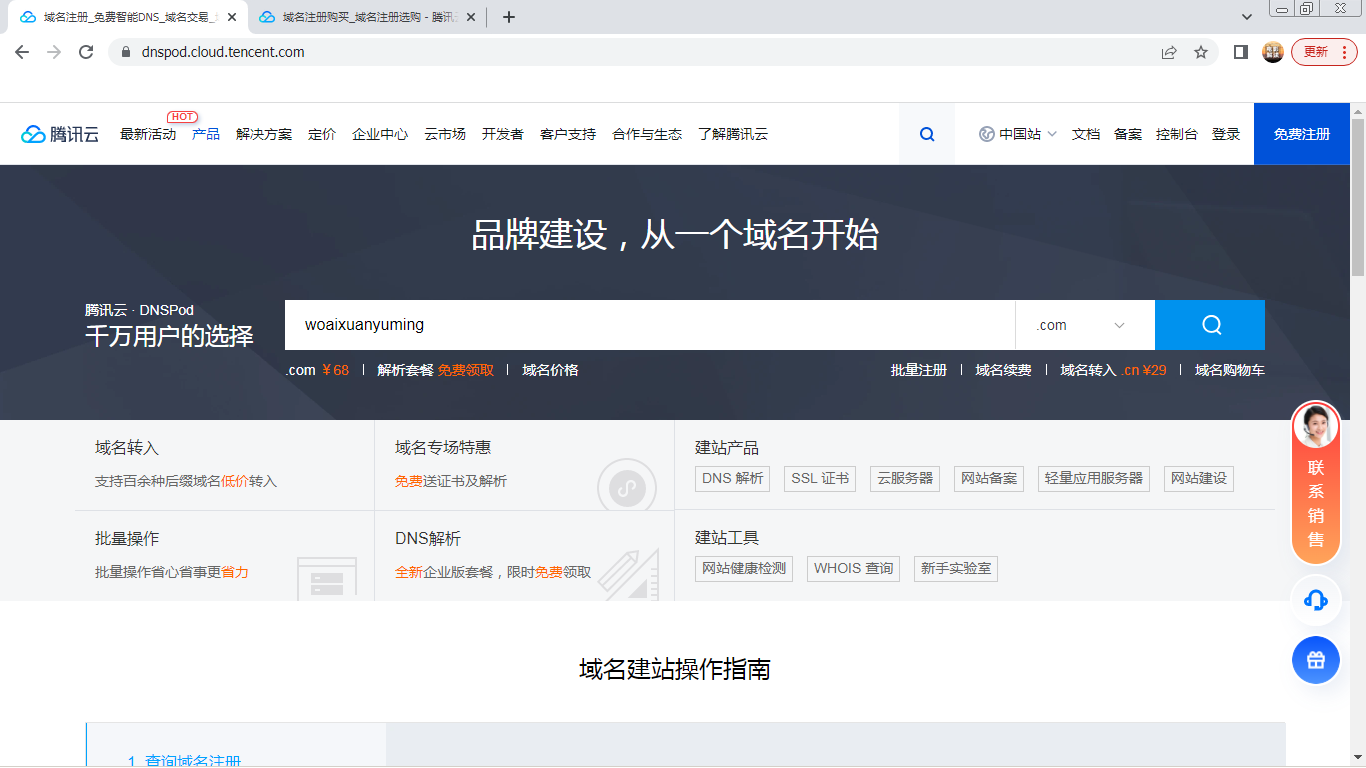1366x768 pixels.
Task: Click the site lock icon in address bar
Action: (x=126, y=52)
